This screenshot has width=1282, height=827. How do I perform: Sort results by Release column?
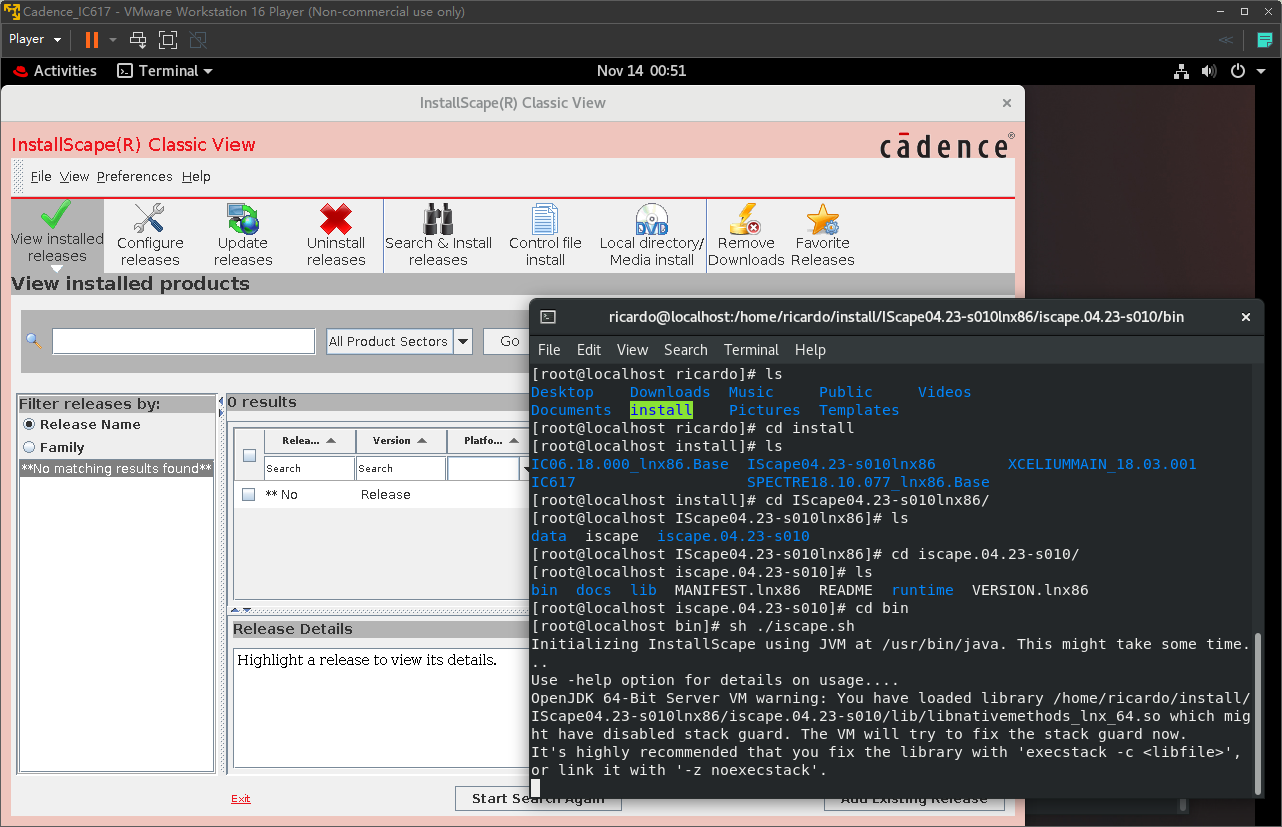pyautogui.click(x=309, y=441)
